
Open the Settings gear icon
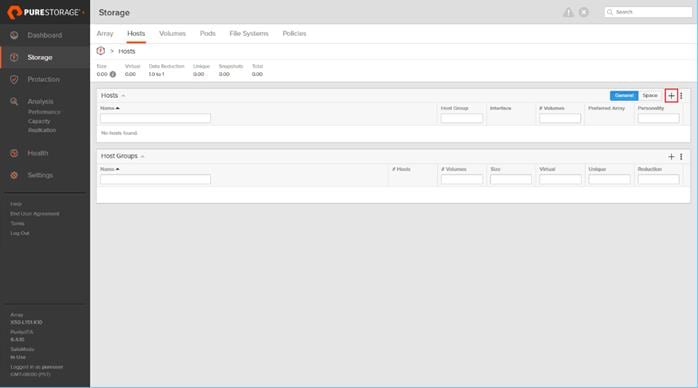[14, 175]
